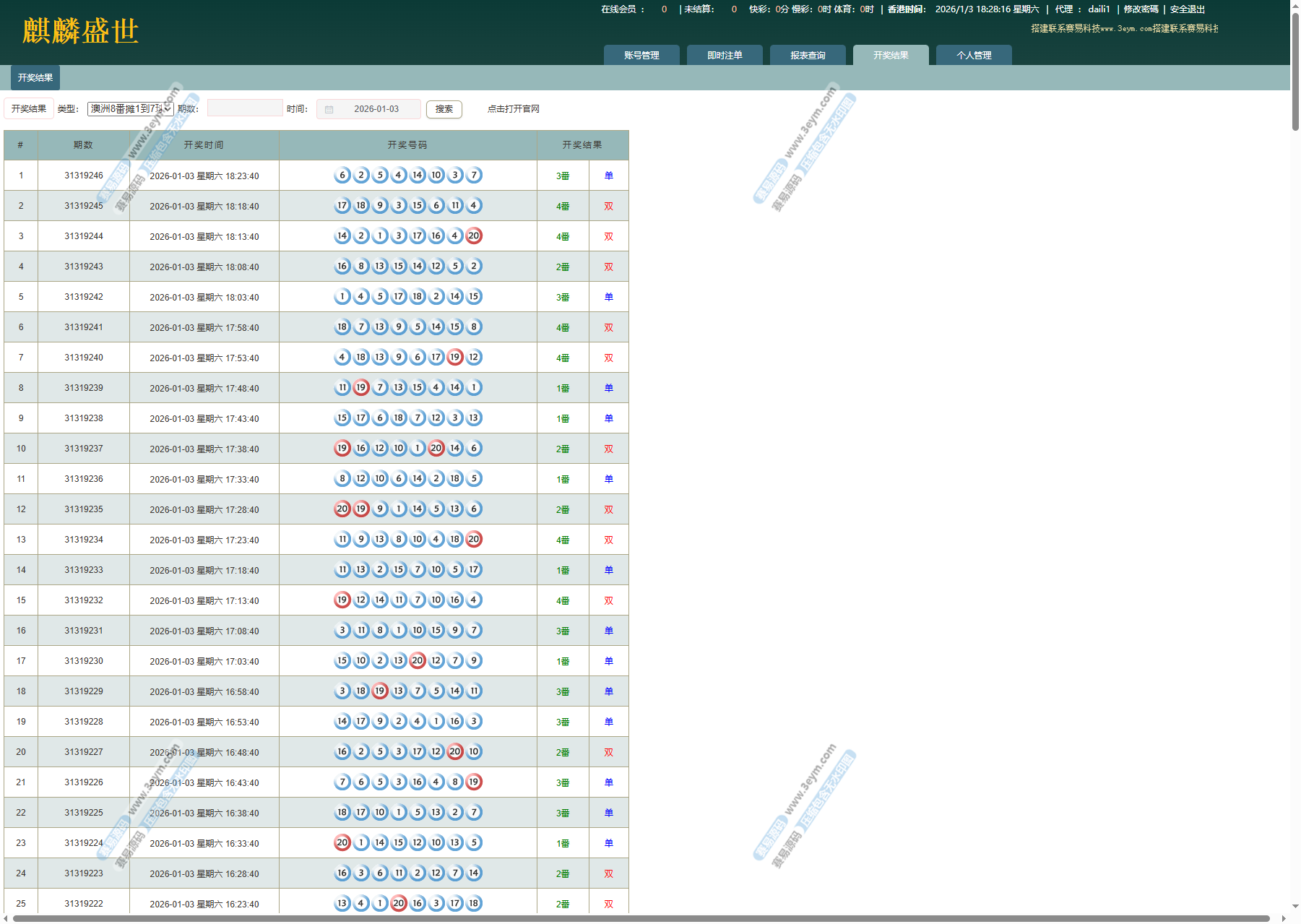Click red ball 20 in draw 31319244
The width and height of the screenshot is (1301, 924).
tap(474, 236)
